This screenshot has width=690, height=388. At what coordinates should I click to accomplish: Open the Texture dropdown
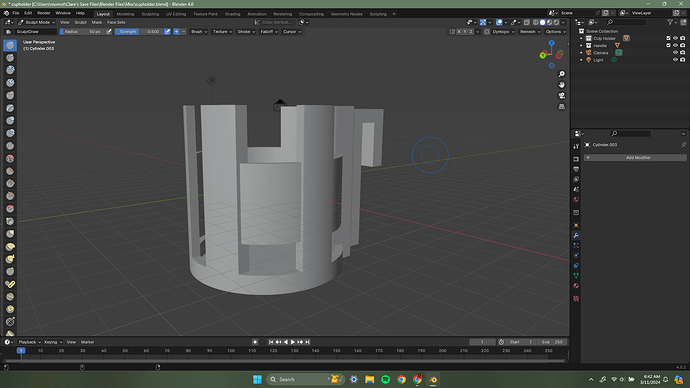click(222, 32)
